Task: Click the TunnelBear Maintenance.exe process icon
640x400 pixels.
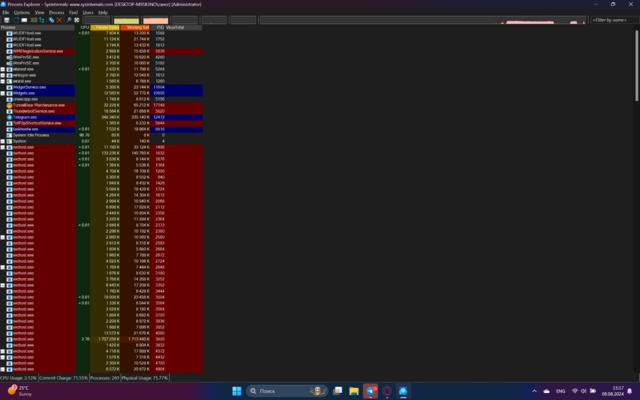Action: pos(9,104)
